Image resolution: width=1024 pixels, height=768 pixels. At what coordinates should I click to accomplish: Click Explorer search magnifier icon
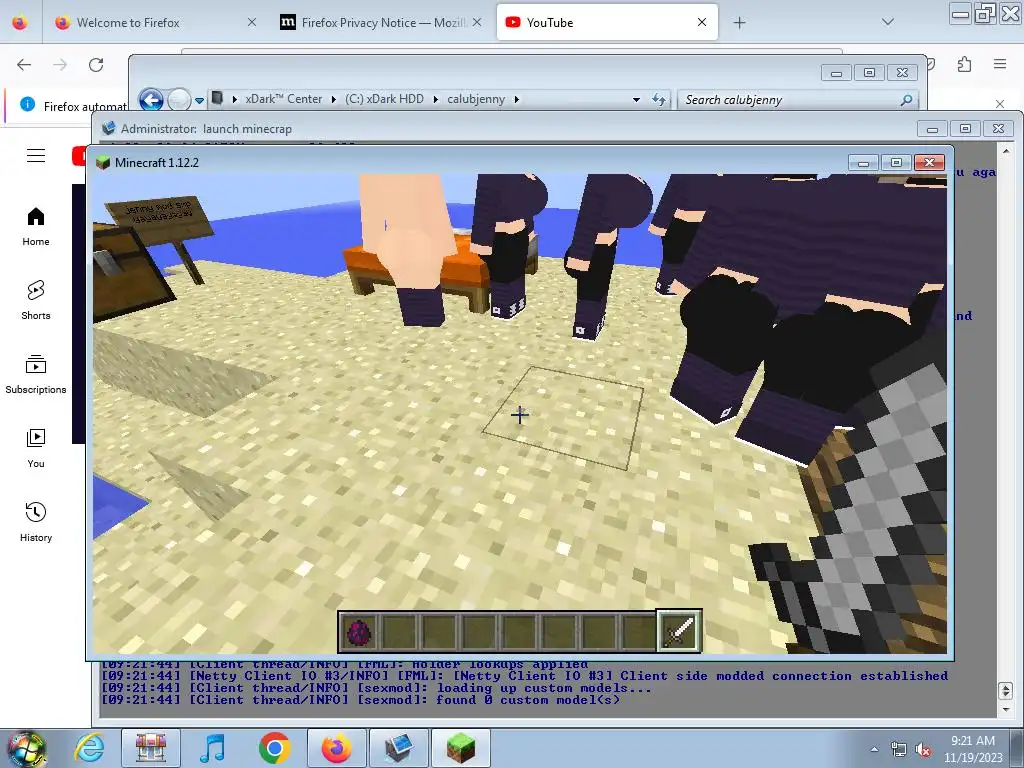click(906, 100)
